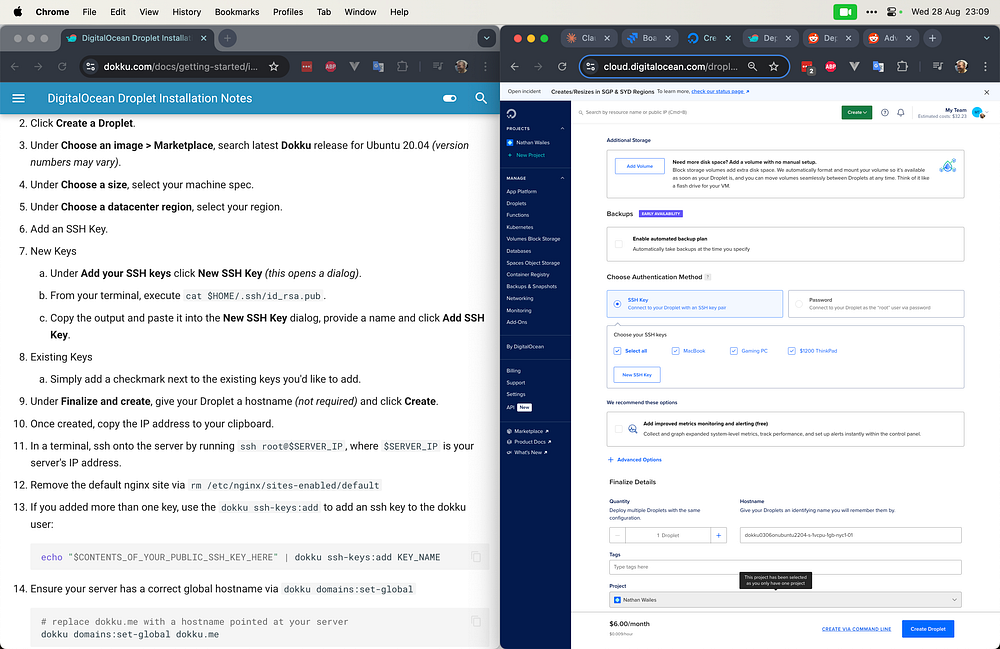The image size is (1000, 649).
Task: Open the green Create dropdown
Action: pyautogui.click(x=857, y=112)
